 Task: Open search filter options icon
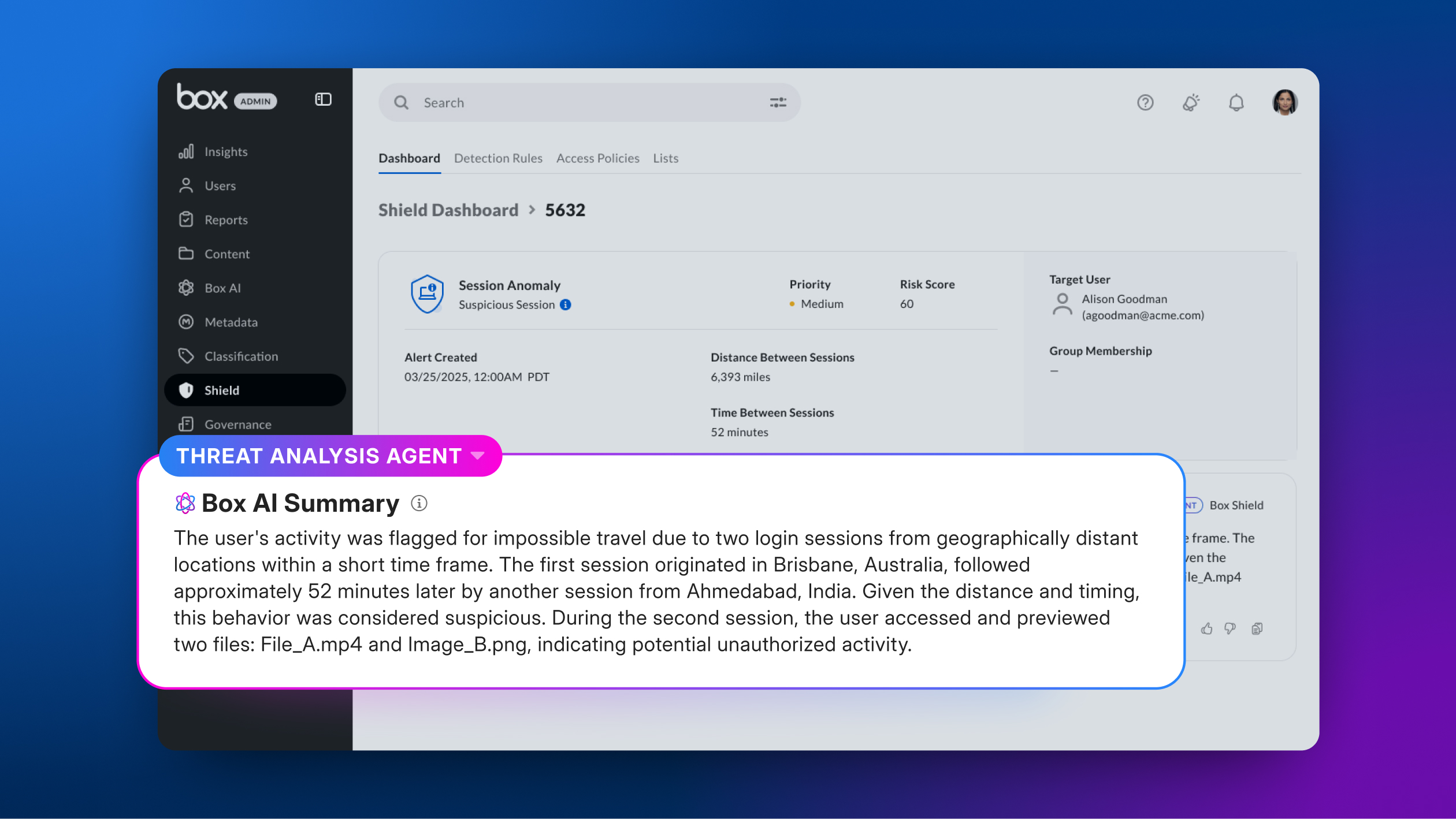[x=778, y=102]
